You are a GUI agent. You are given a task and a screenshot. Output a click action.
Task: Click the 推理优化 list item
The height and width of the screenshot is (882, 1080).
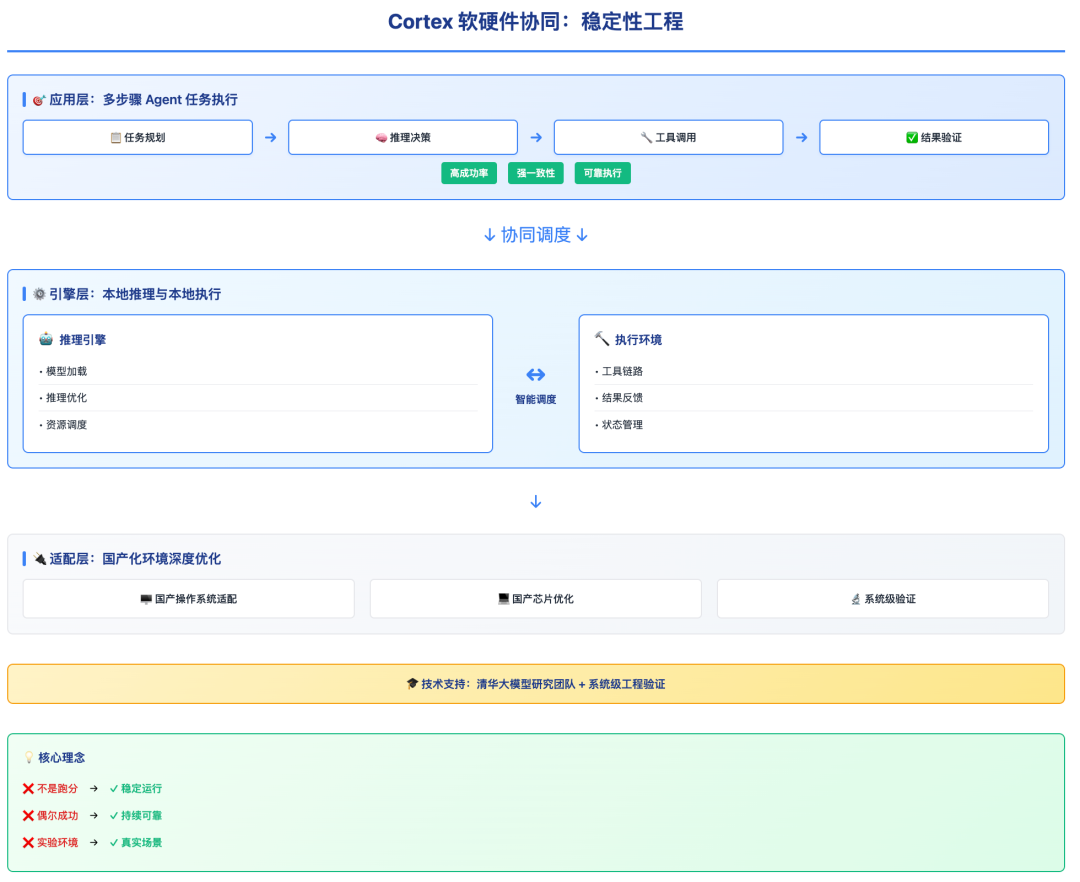pos(258,398)
